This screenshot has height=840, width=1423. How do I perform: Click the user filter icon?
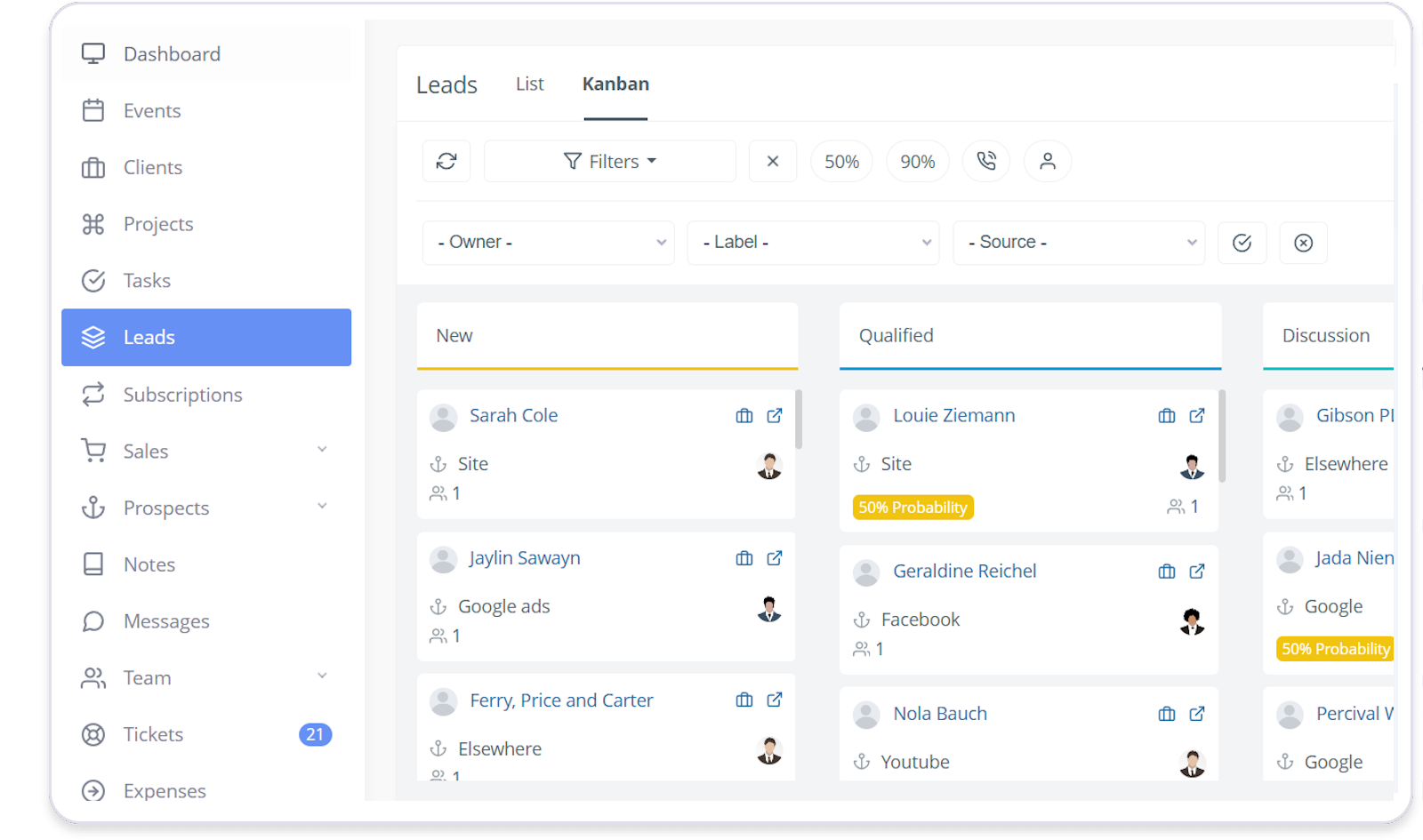tap(1048, 161)
